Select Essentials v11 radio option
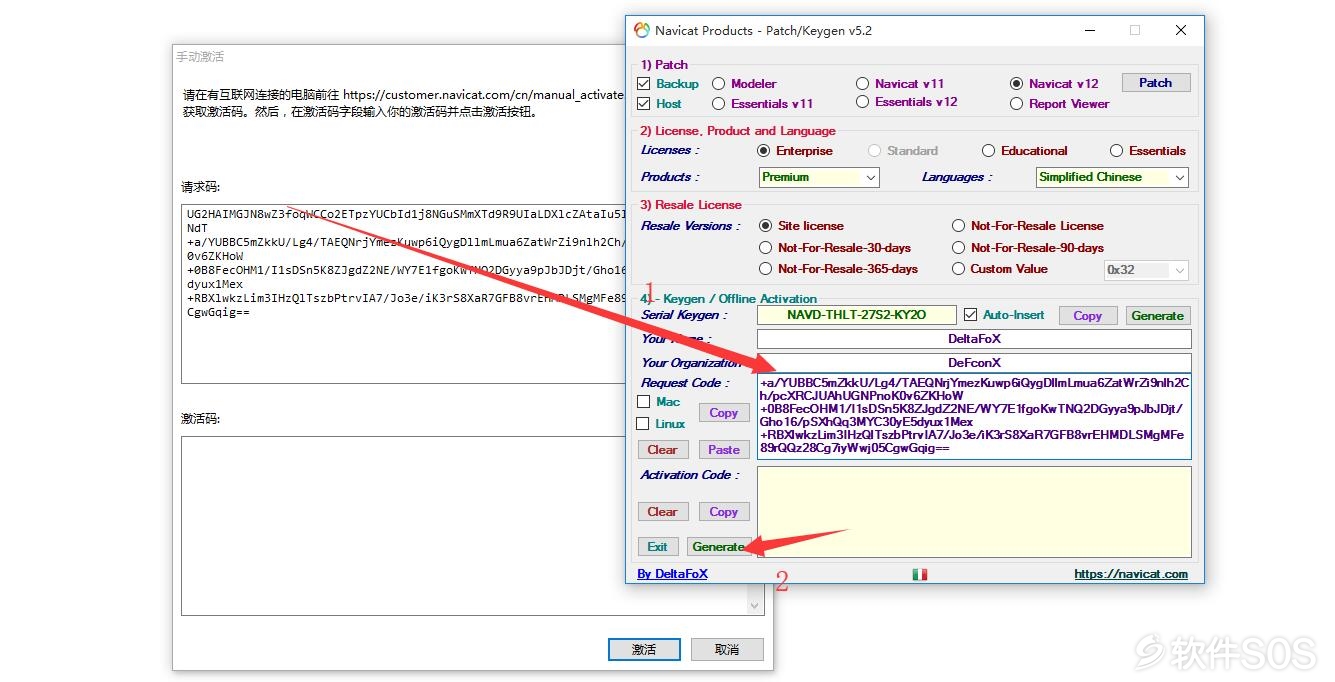 pos(719,103)
